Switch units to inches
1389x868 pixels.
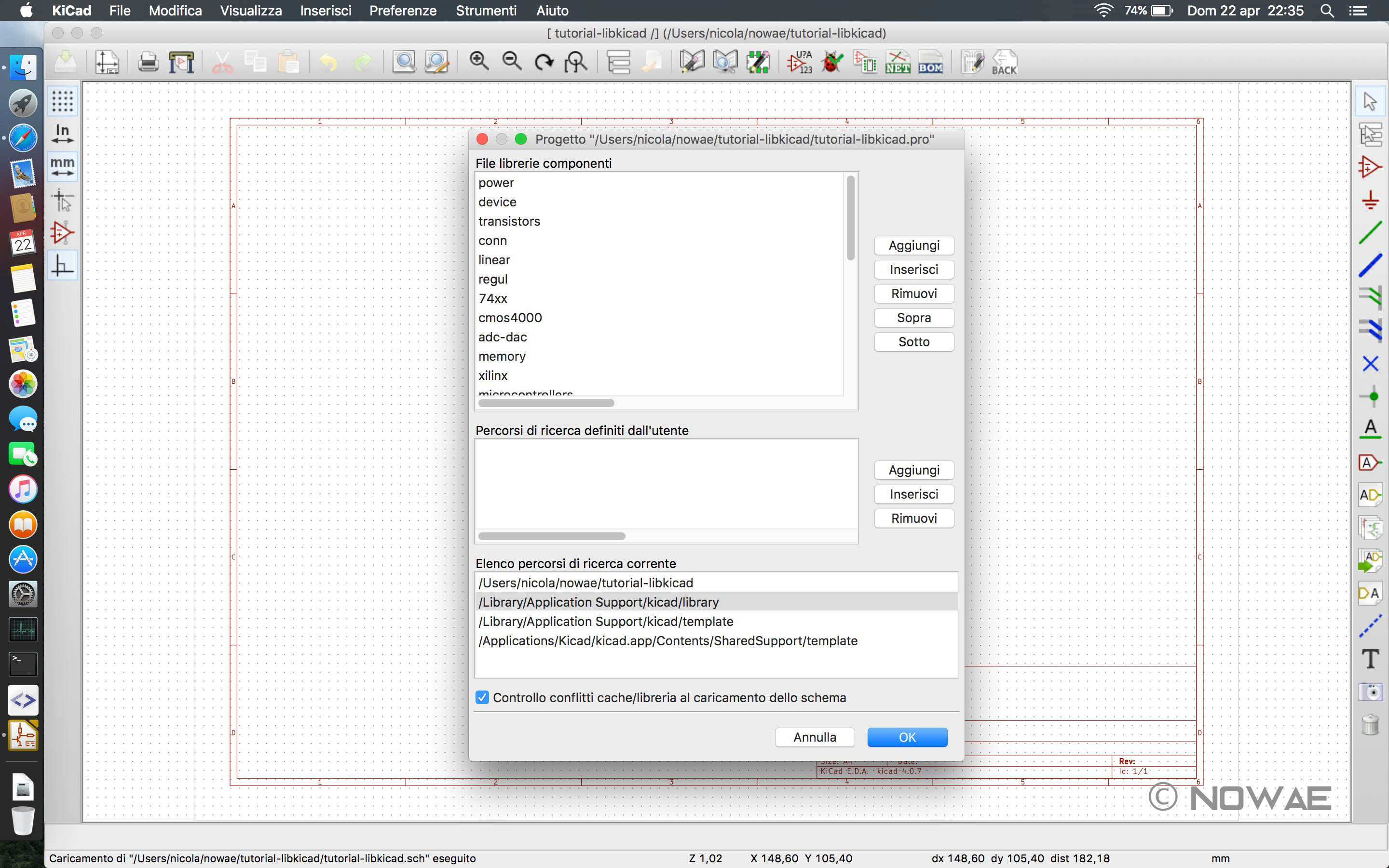pos(63,134)
